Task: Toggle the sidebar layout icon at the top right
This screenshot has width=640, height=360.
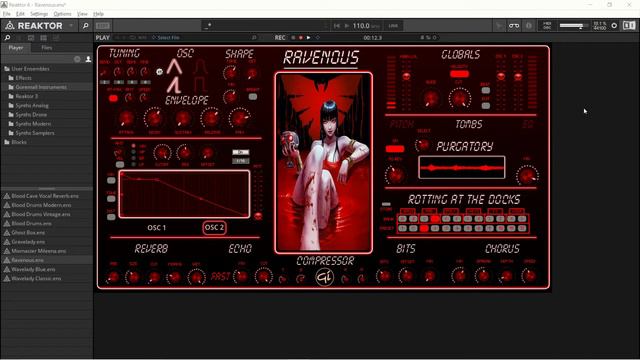Action: click(x=629, y=26)
